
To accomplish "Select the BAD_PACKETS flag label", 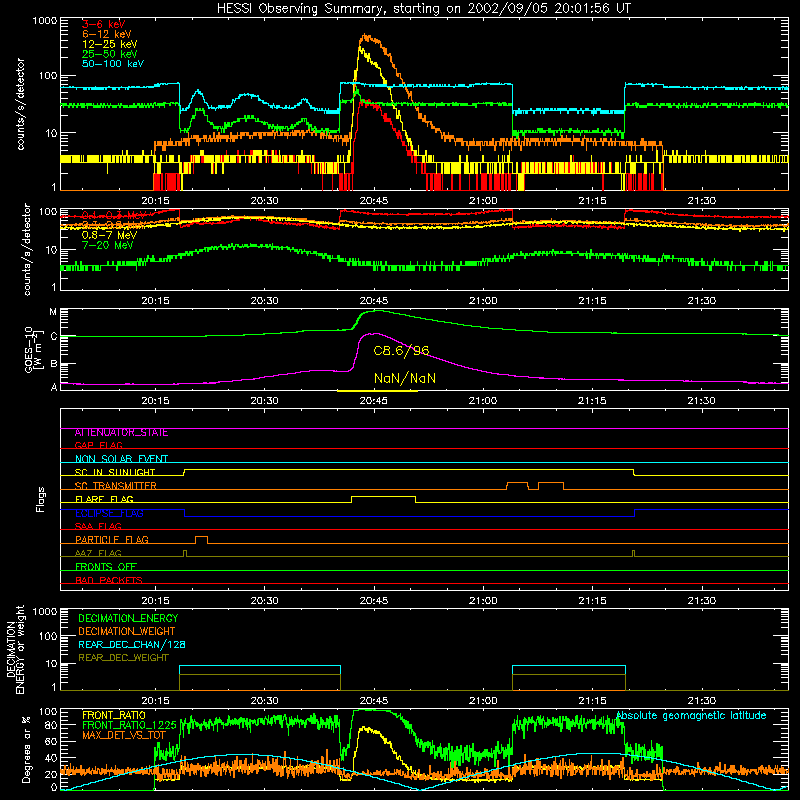I will pyautogui.click(x=109, y=580).
